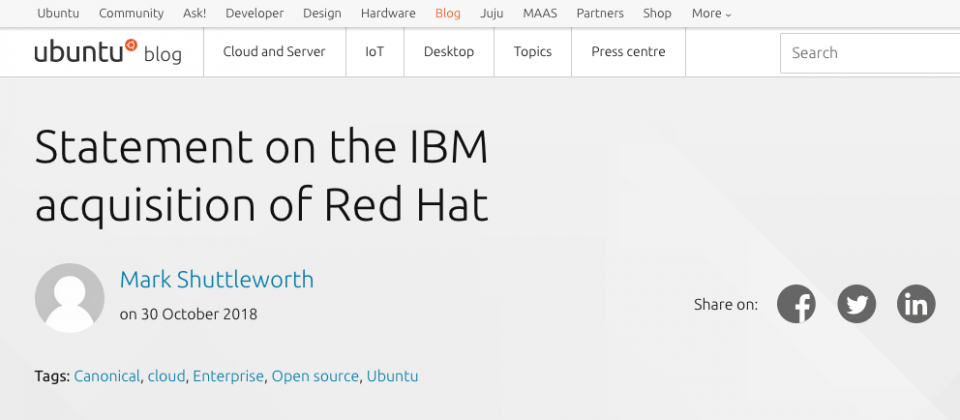Click the author avatar image
960x420 pixels.
[x=69, y=298]
